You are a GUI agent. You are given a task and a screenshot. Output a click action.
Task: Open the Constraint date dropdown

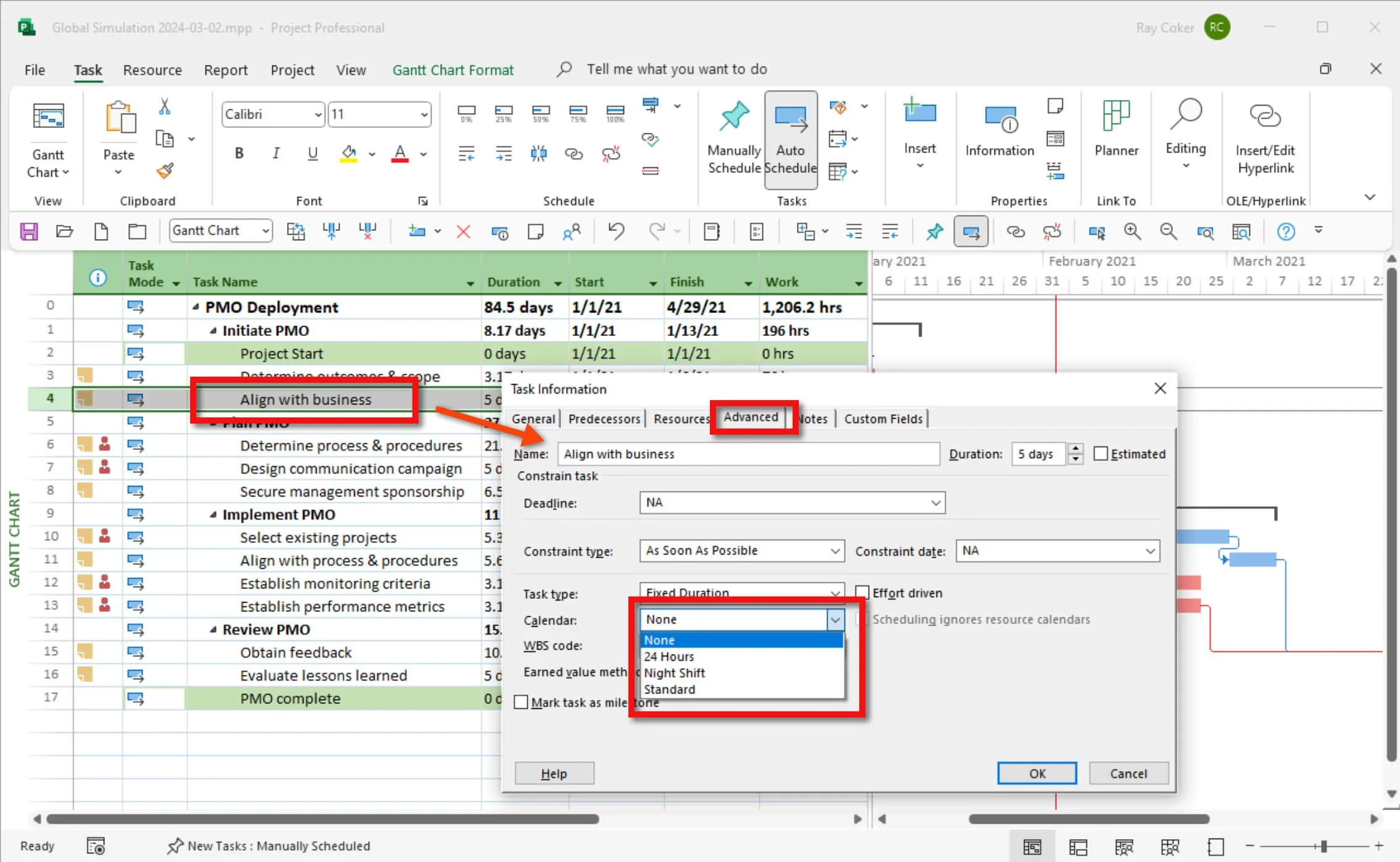click(x=1150, y=551)
